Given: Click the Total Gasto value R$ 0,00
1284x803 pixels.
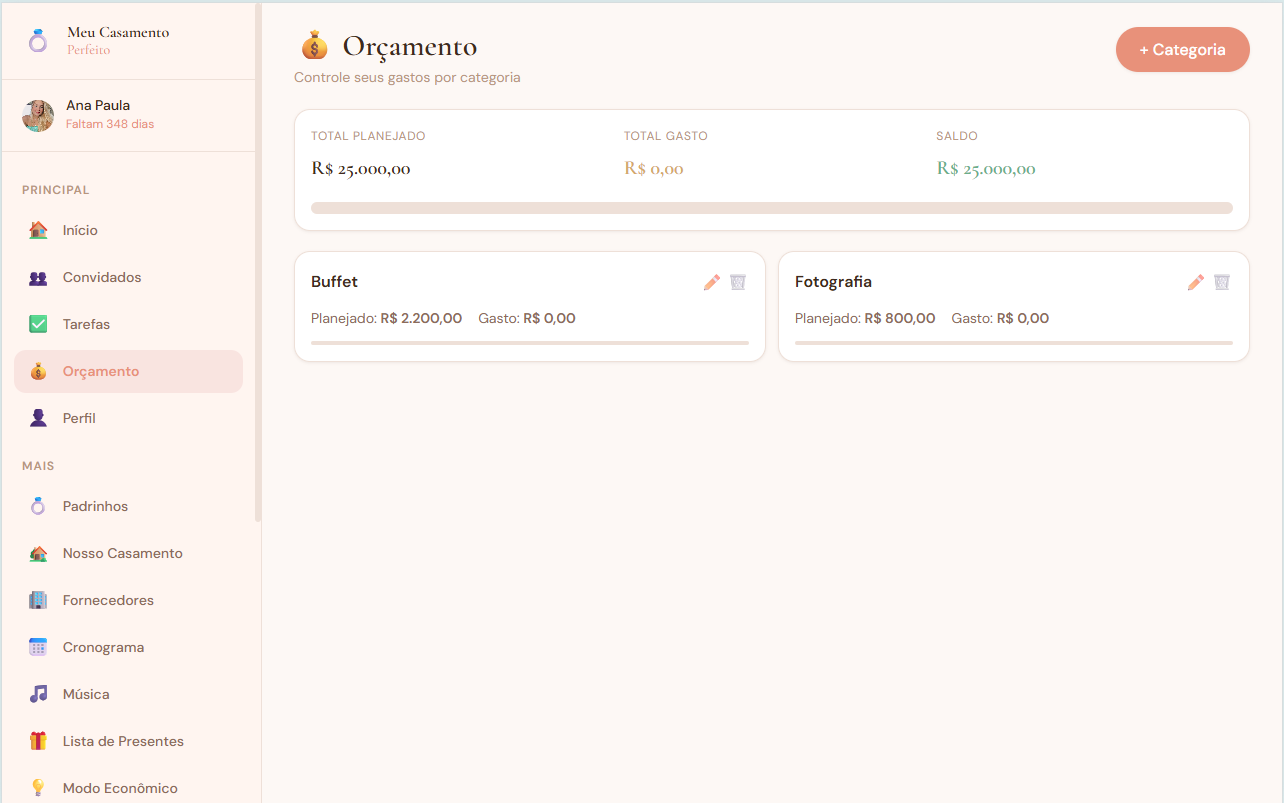Looking at the screenshot, I should pyautogui.click(x=654, y=169).
